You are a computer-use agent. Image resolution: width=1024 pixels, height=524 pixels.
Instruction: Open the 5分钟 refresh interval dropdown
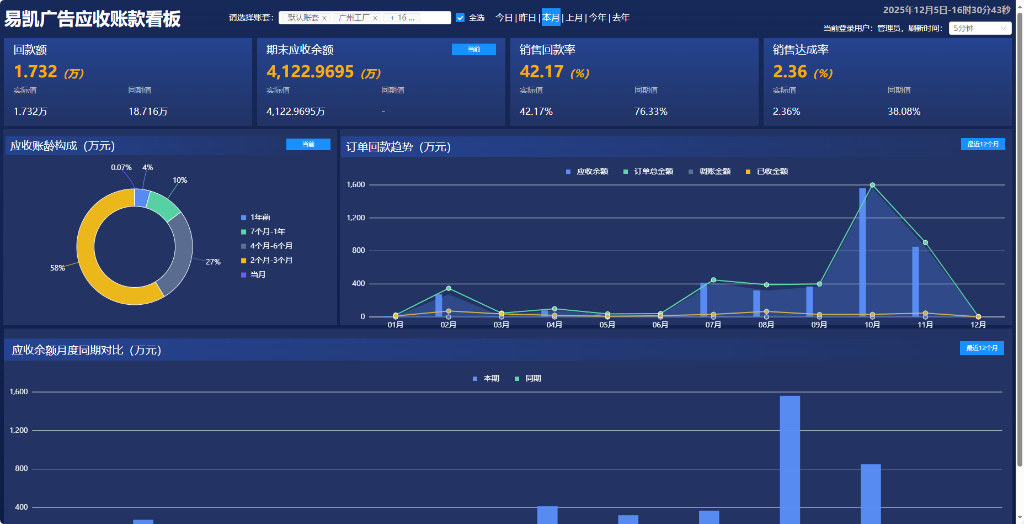(x=980, y=28)
